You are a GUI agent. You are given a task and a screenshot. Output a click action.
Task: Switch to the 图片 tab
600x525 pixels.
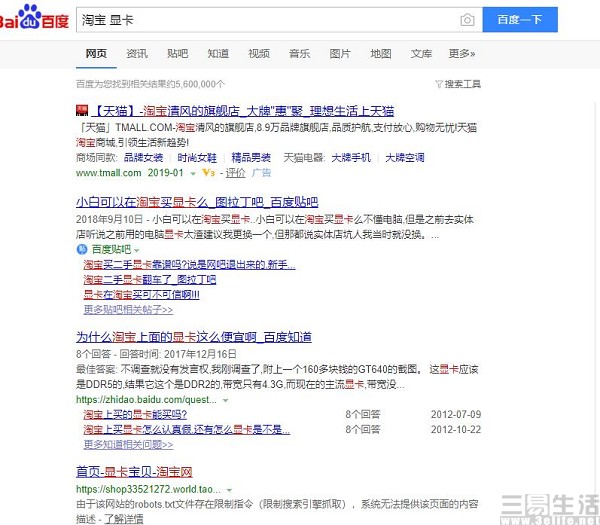point(340,54)
